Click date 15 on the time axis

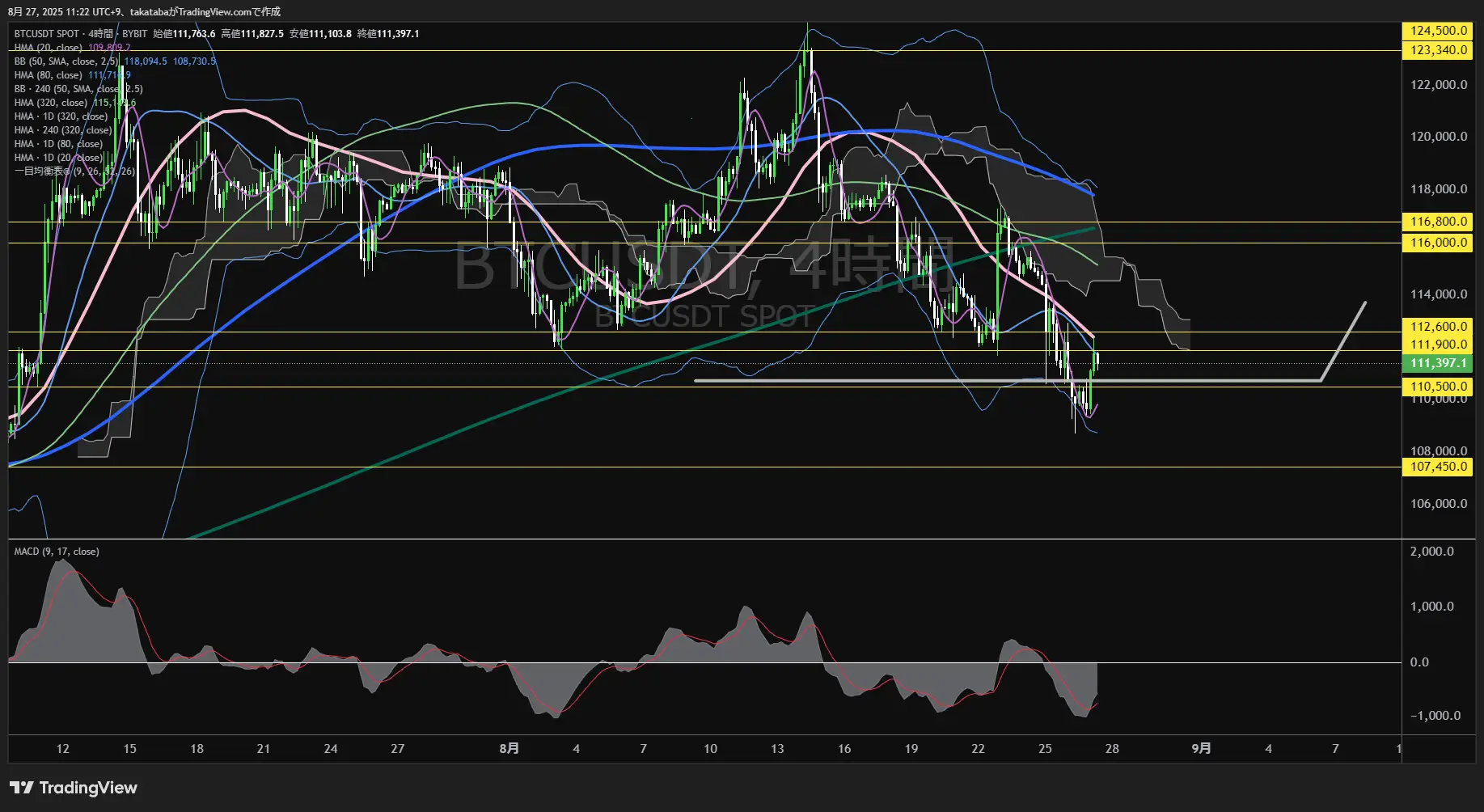point(130,749)
